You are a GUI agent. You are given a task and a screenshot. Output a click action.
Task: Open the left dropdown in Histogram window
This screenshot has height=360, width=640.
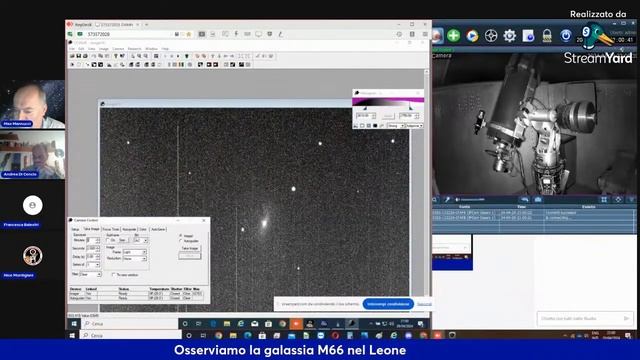pos(395,126)
